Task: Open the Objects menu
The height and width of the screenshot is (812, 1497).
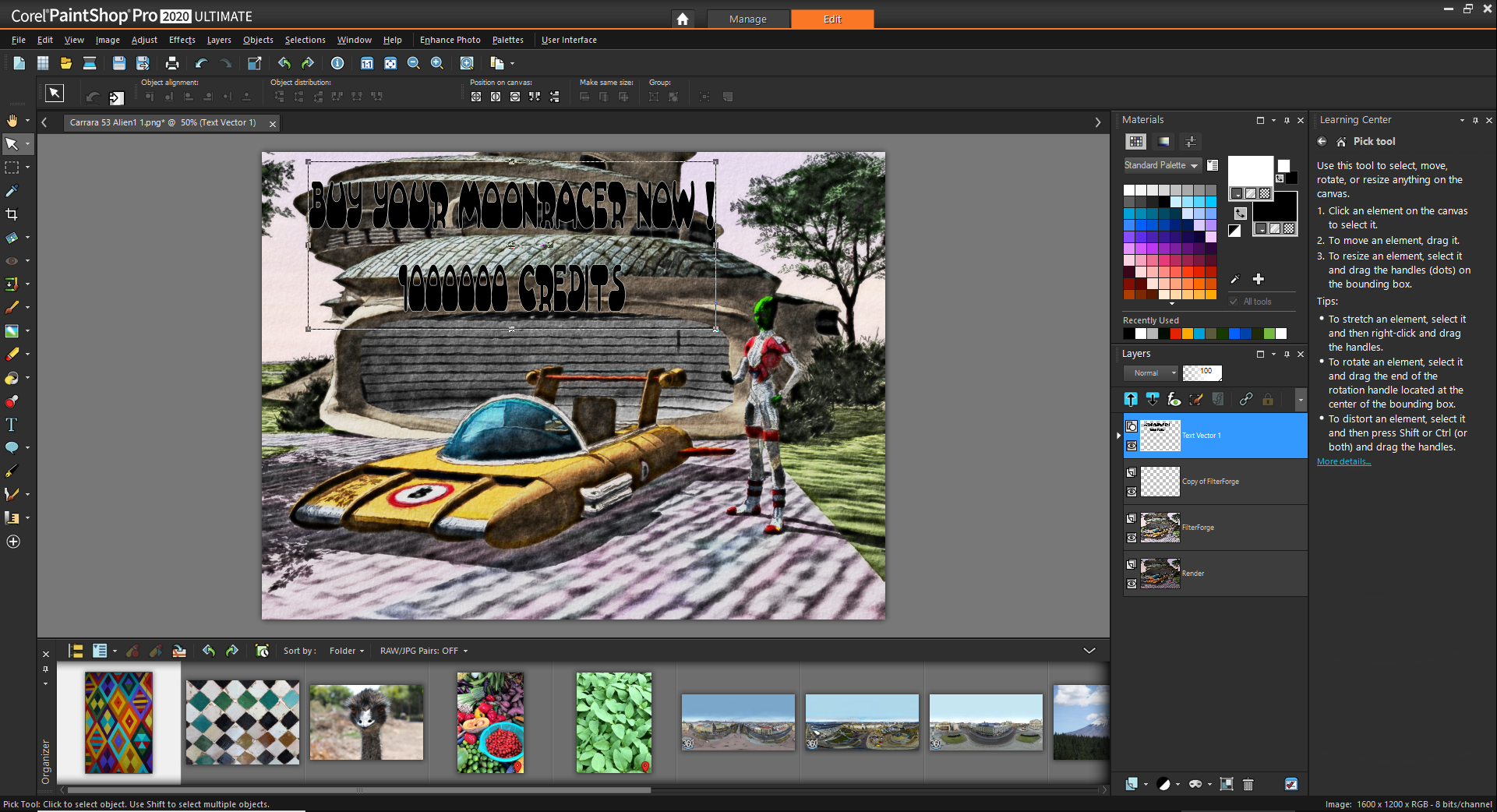Action: coord(258,40)
